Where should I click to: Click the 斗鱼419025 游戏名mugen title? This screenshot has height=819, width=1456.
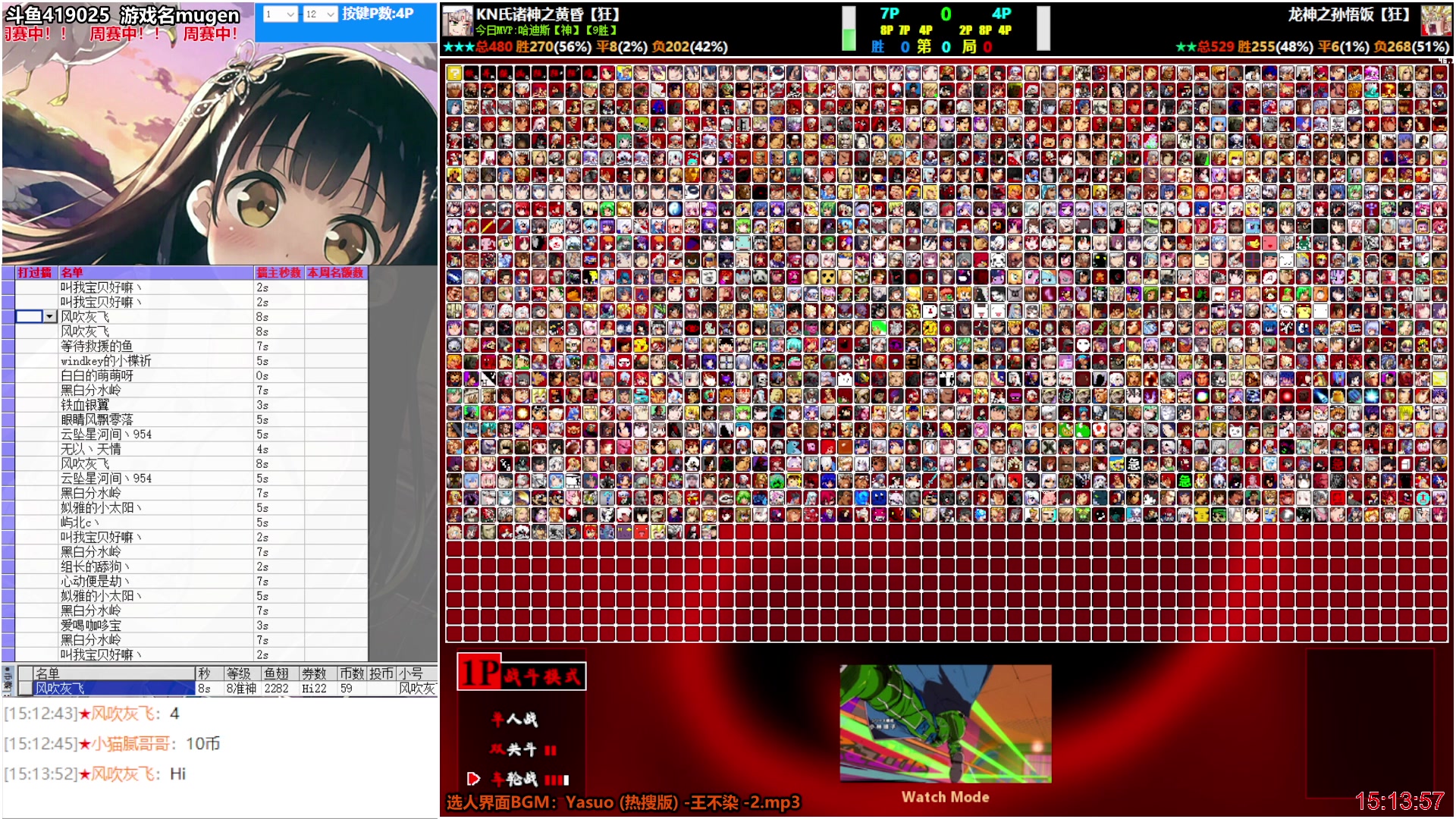pos(123,14)
